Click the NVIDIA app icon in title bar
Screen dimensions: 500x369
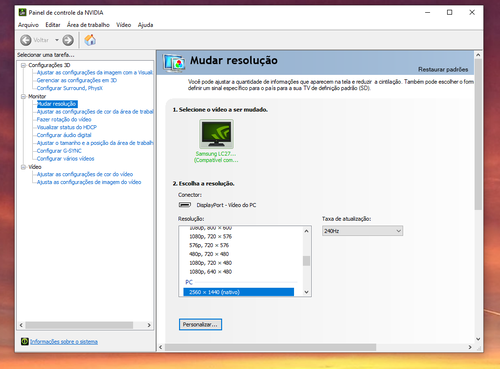22,12
